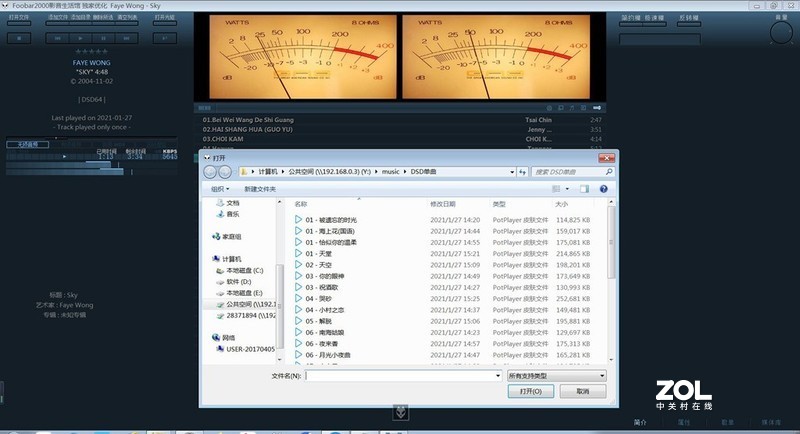The height and width of the screenshot is (434, 800).
Task: Expand the address bar history dropdown
Action: coord(512,172)
